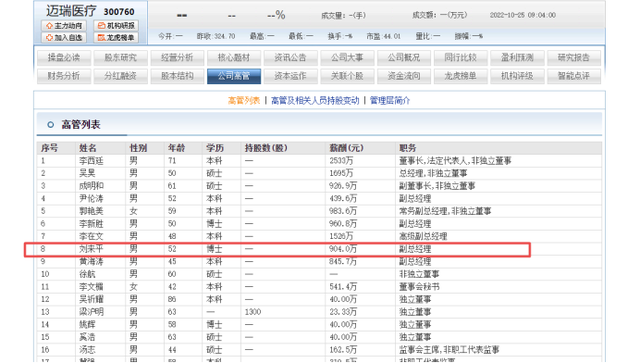
Task: Select executive name 梁沪明
Action: click(x=91, y=312)
